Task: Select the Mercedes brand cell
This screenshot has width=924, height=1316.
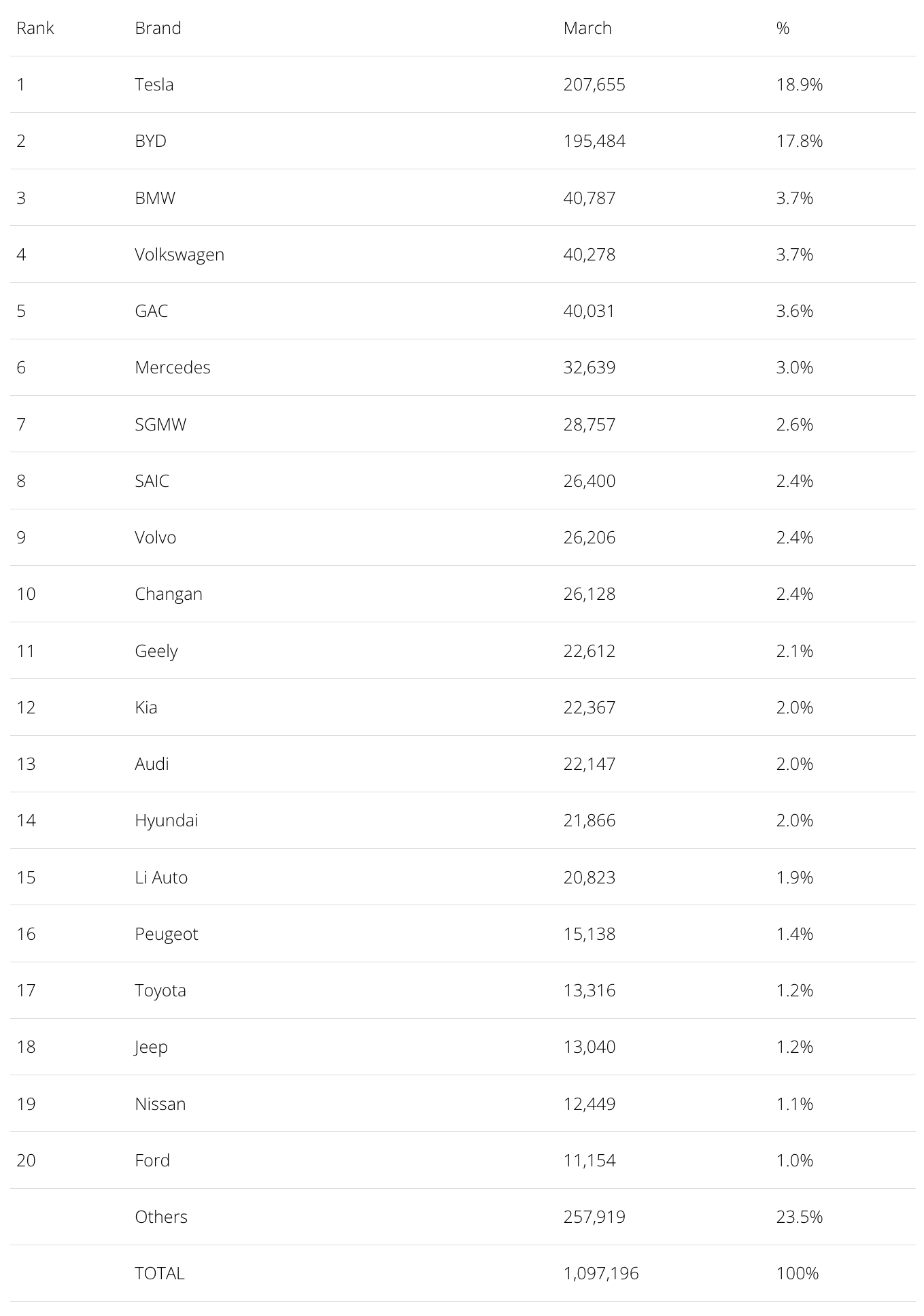Action: [173, 367]
